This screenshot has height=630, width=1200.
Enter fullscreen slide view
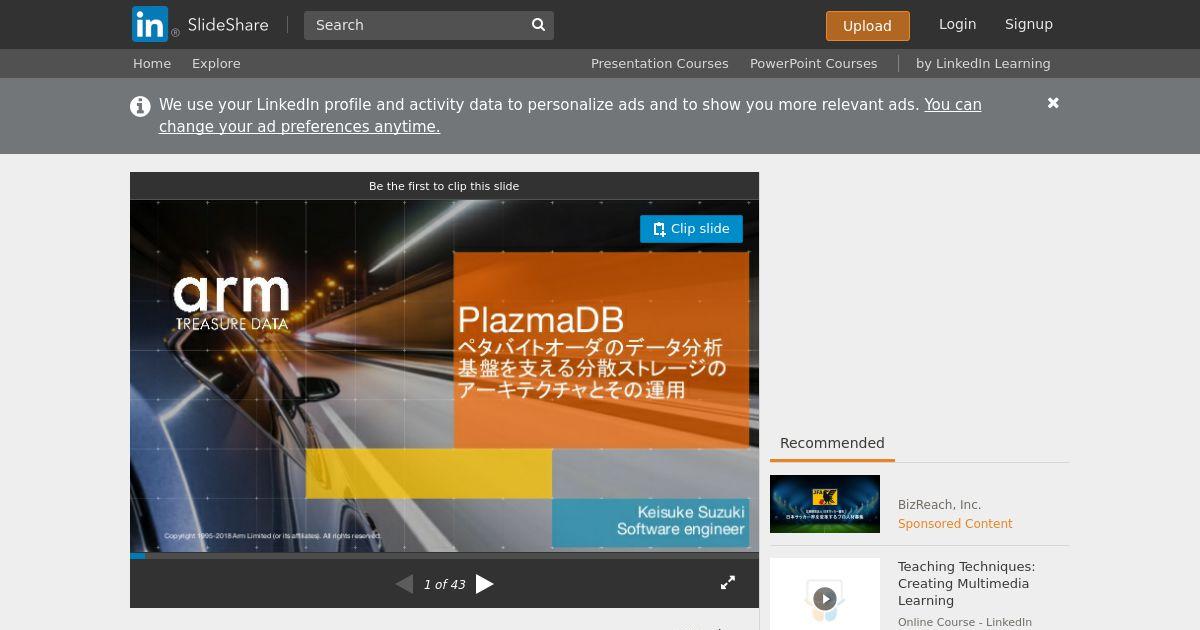728,582
